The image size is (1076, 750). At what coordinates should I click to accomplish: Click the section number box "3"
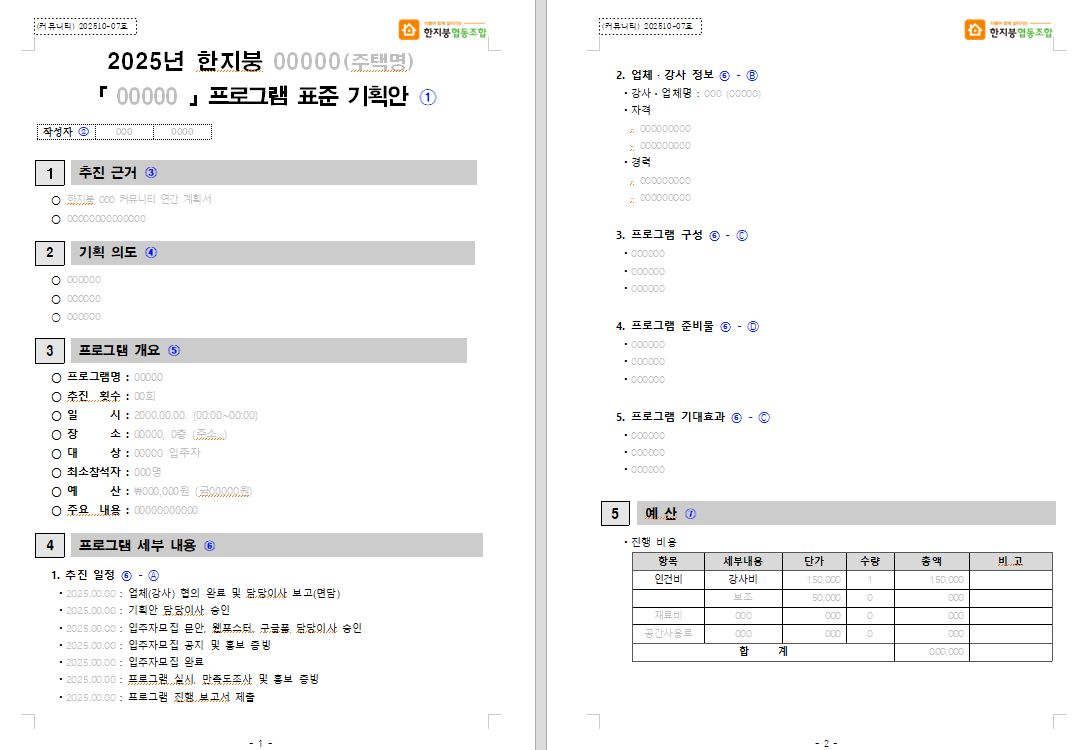(x=49, y=351)
